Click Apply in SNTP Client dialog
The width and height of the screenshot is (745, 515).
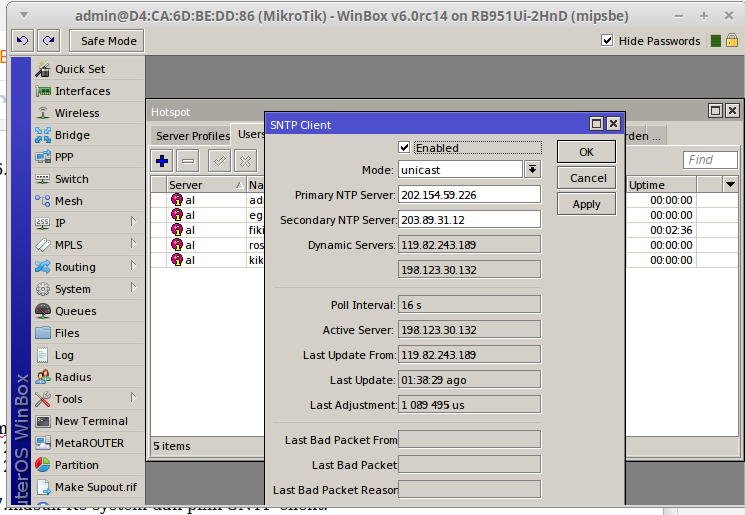coord(586,204)
